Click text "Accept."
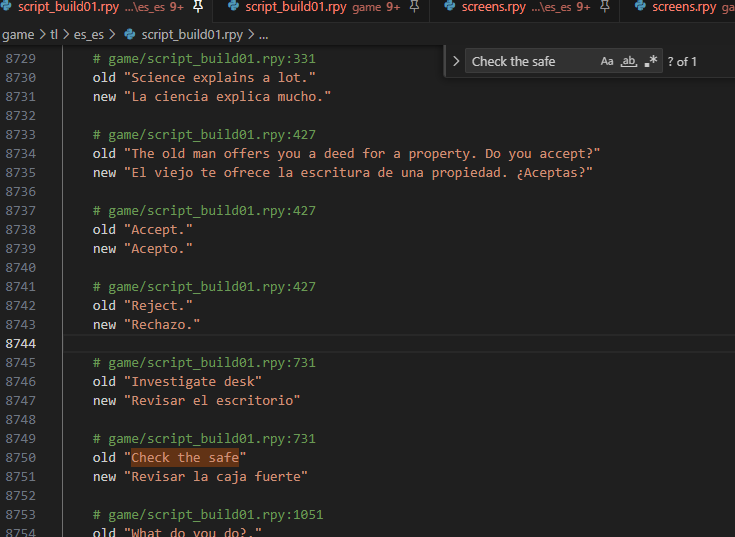 click(158, 230)
